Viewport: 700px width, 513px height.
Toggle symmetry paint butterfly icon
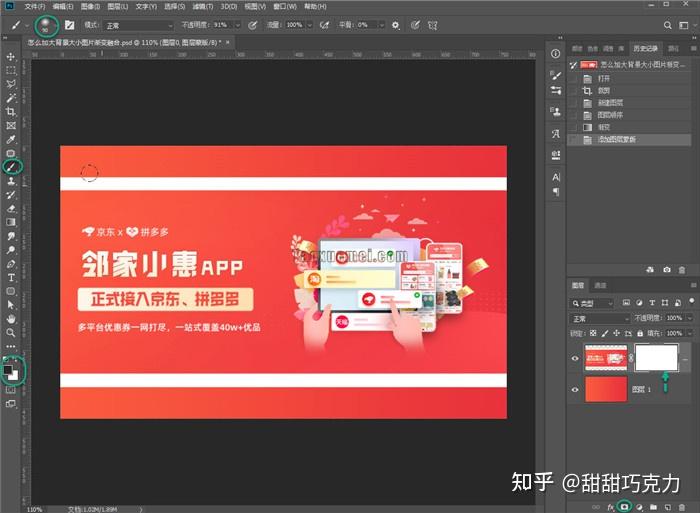(x=432, y=25)
